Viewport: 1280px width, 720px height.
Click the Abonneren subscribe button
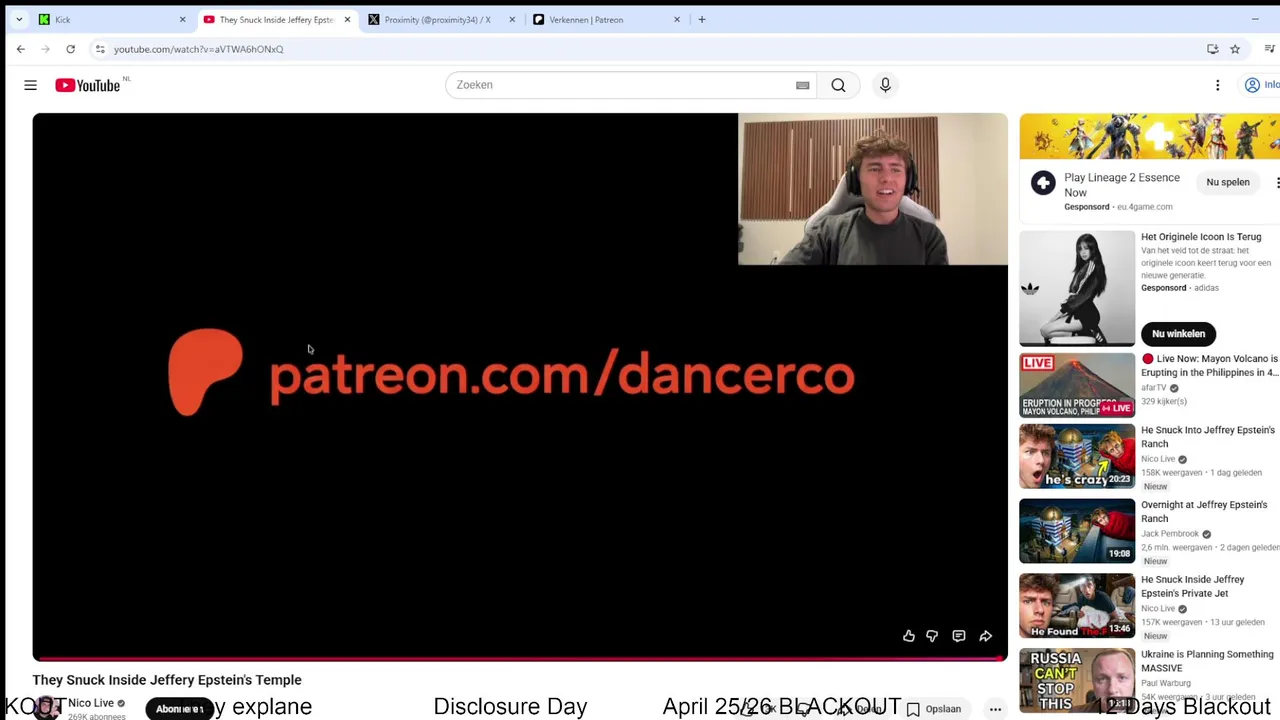180,709
